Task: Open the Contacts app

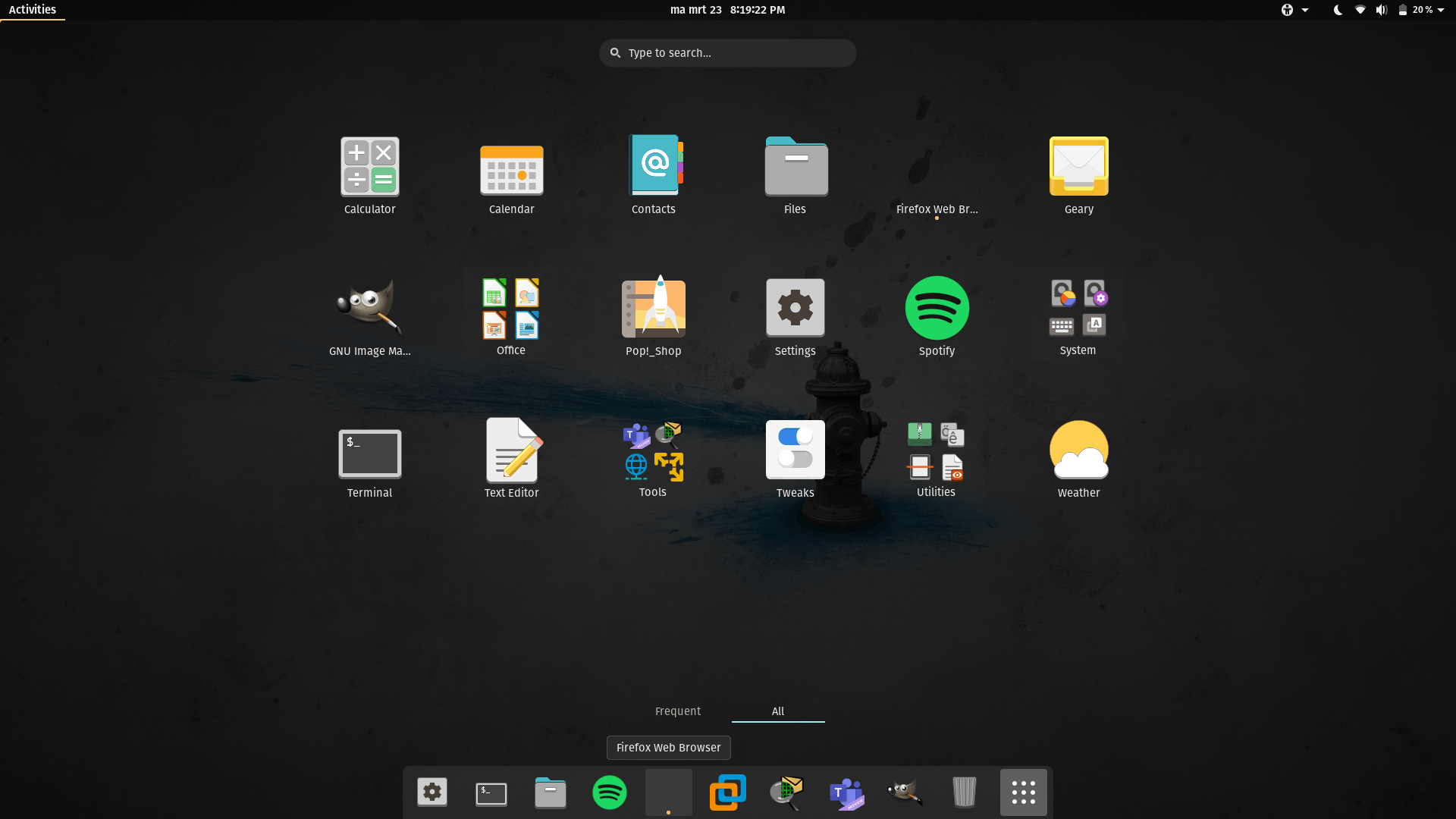Action: coord(653,176)
